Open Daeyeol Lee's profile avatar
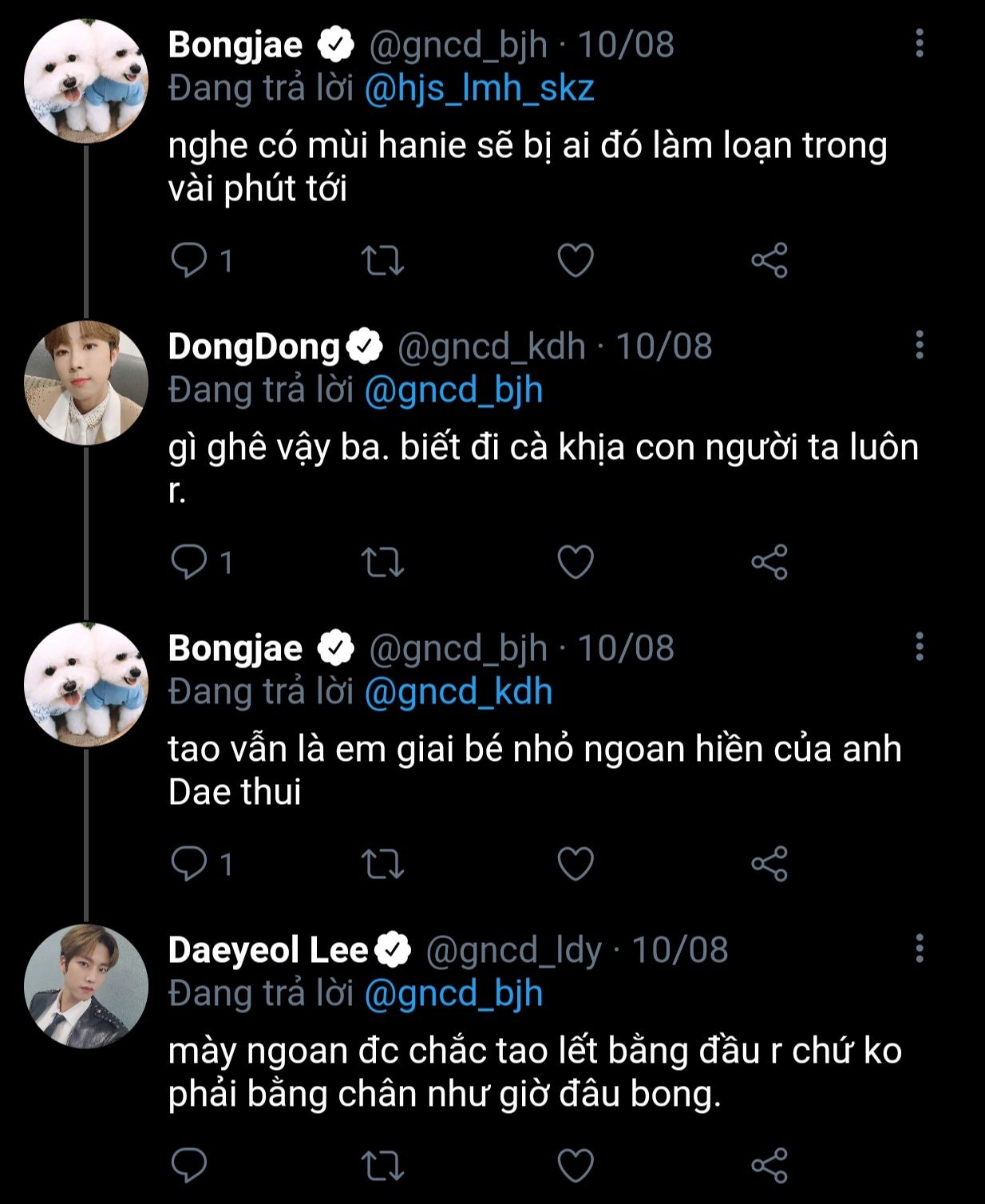The image size is (985, 1204). (x=86, y=986)
